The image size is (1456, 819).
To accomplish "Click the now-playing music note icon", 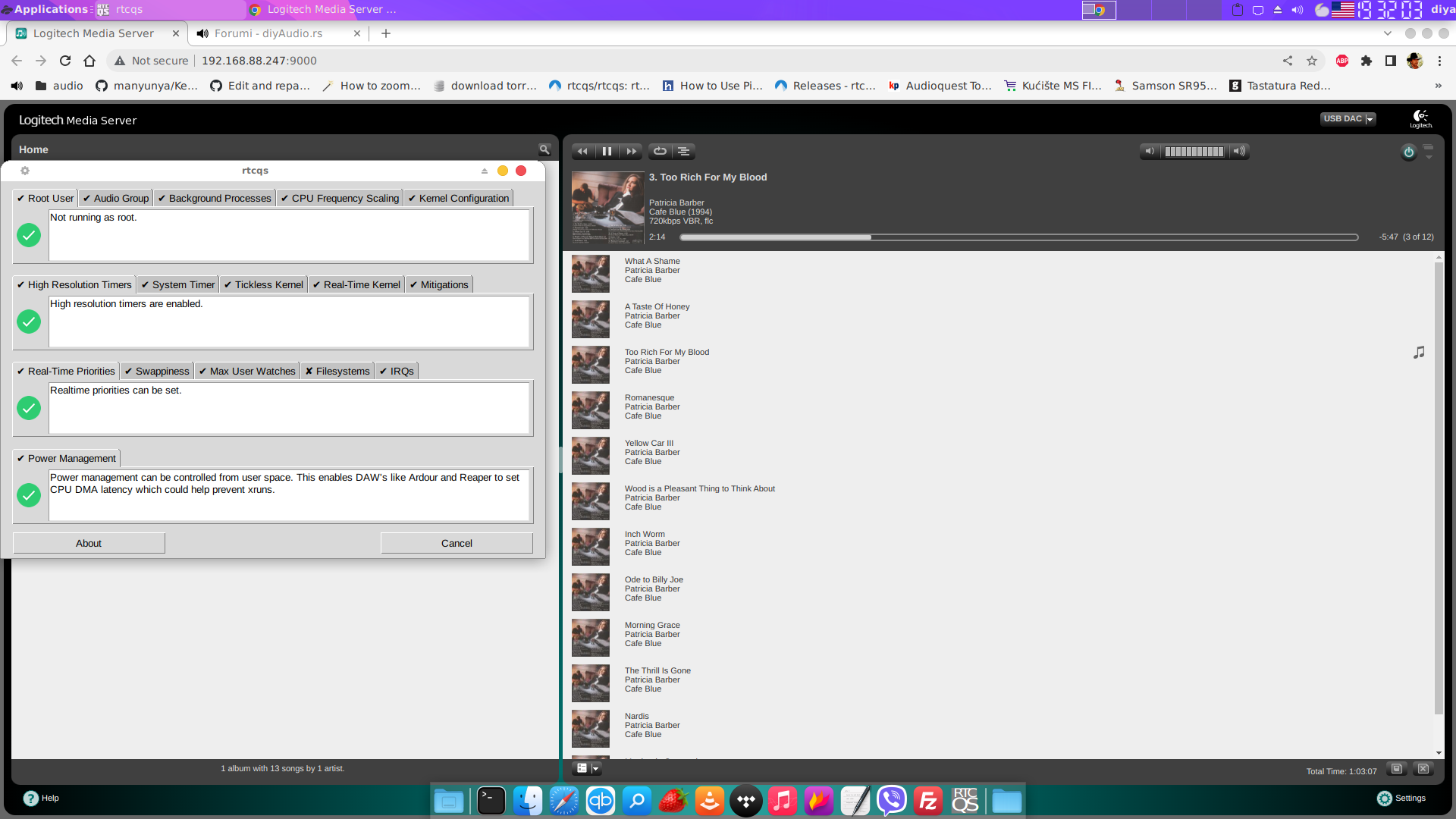I will 1419,353.
